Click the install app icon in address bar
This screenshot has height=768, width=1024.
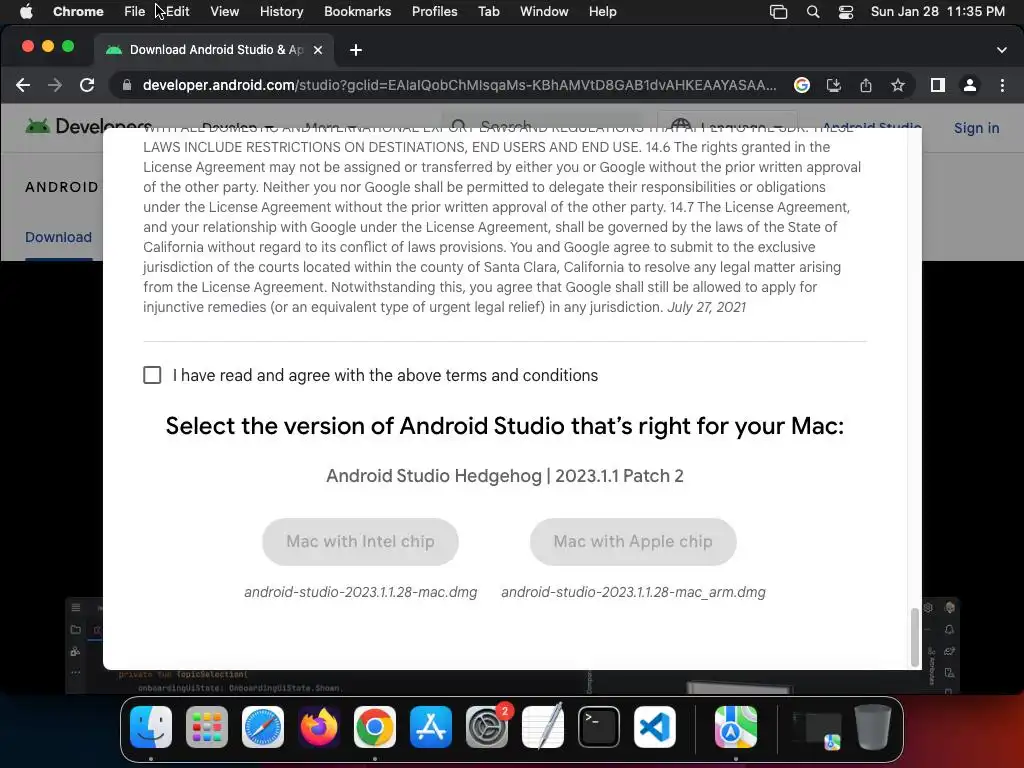[833, 85]
